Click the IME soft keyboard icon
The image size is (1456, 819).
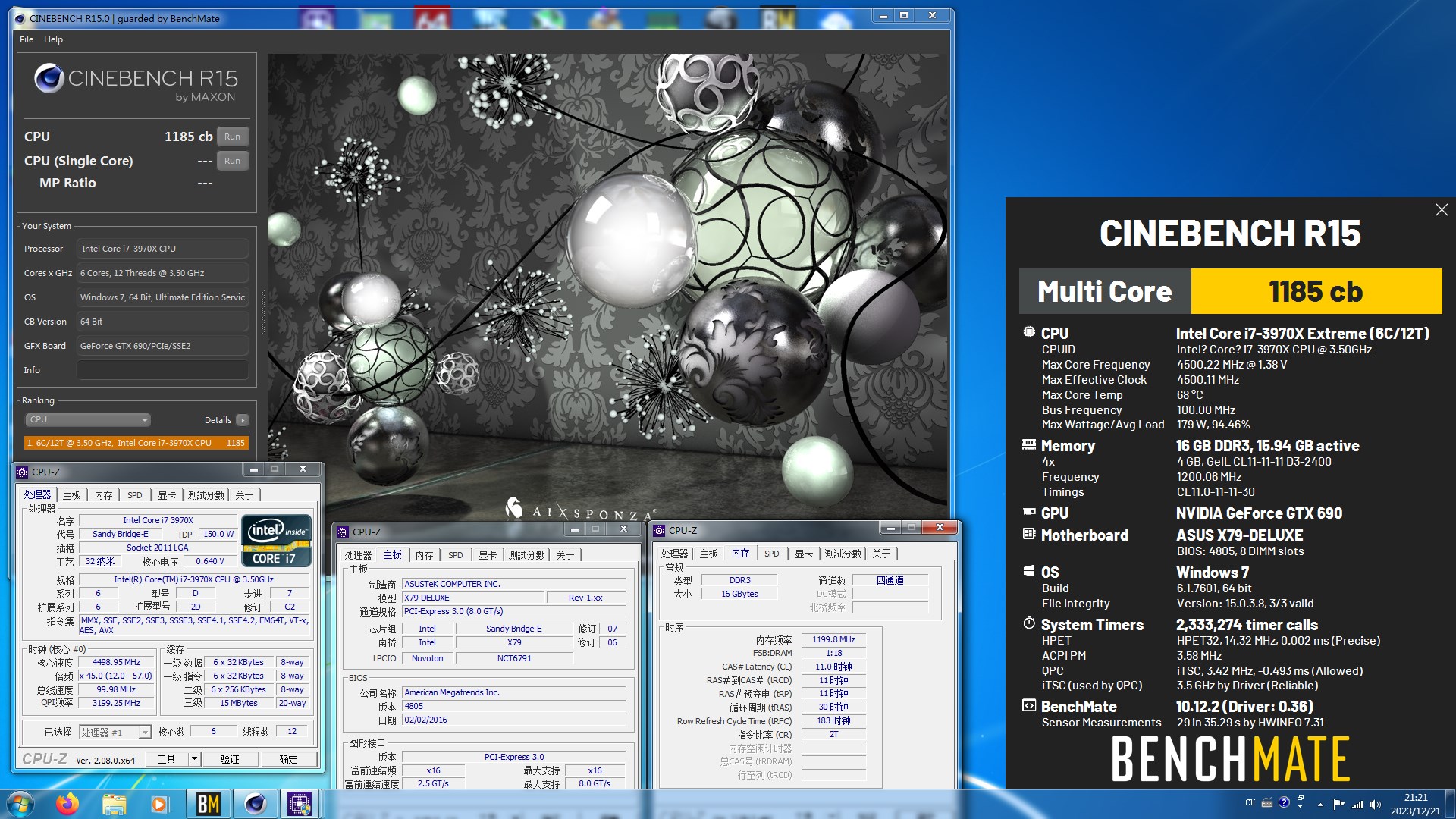pyautogui.click(x=1267, y=802)
